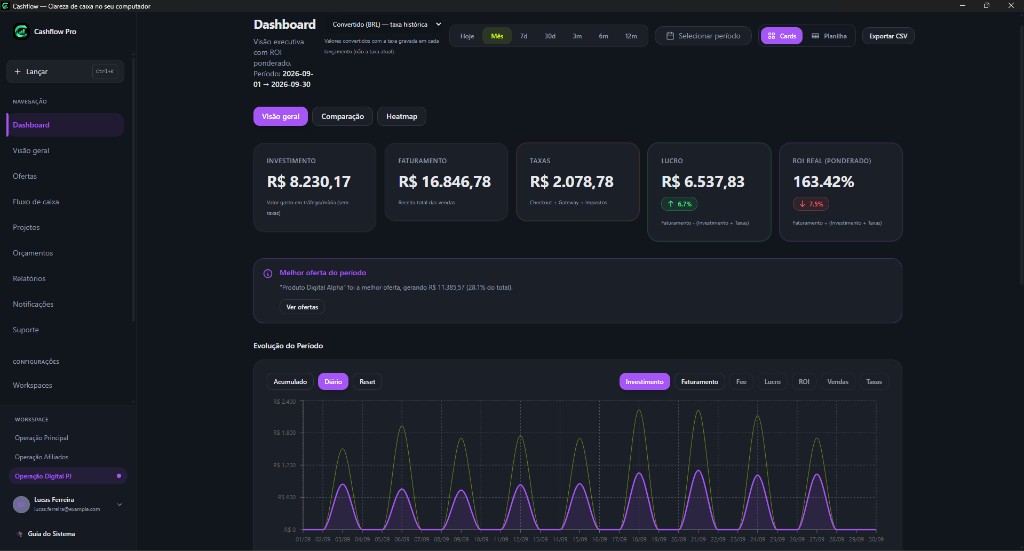1024x551 pixels.
Task: Enable the Lucro series
Action: [x=772, y=382]
